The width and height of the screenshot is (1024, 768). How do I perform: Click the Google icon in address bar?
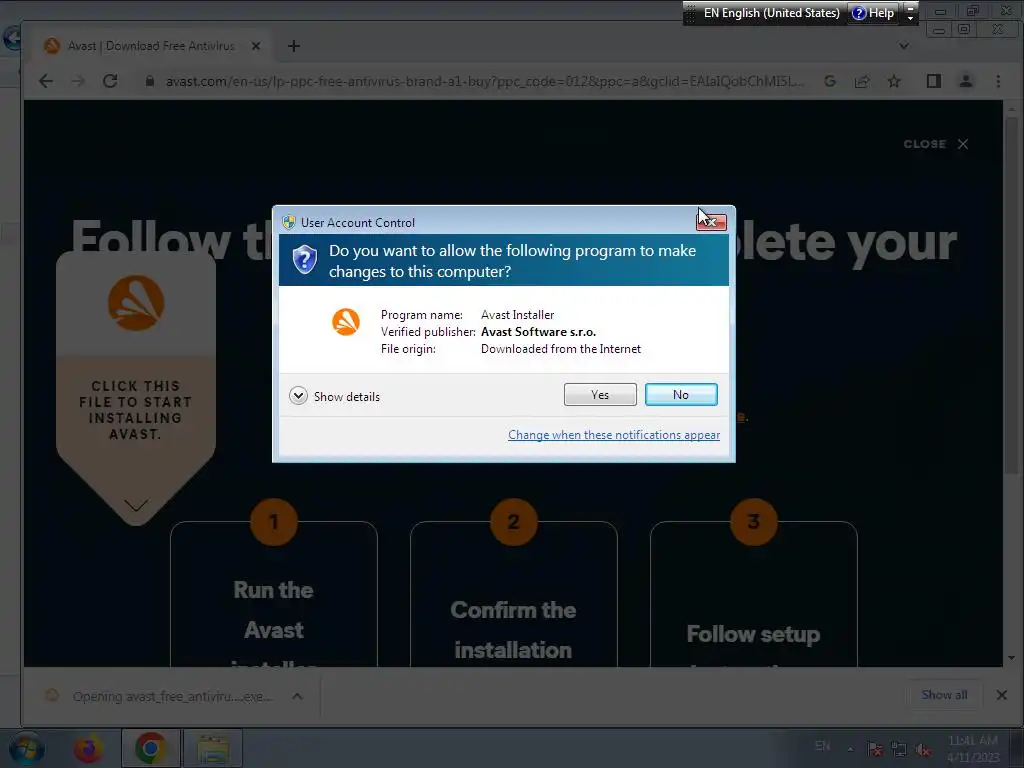(830, 81)
